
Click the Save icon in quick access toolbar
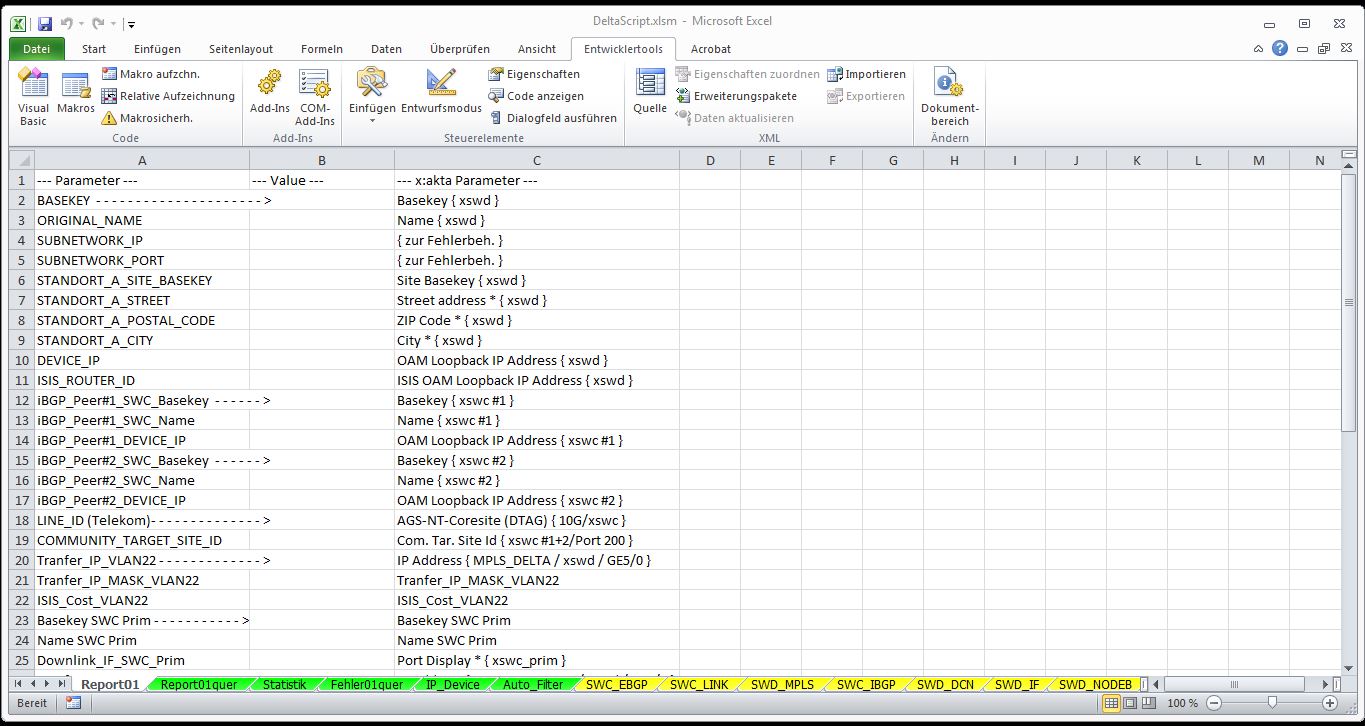pyautogui.click(x=44, y=22)
